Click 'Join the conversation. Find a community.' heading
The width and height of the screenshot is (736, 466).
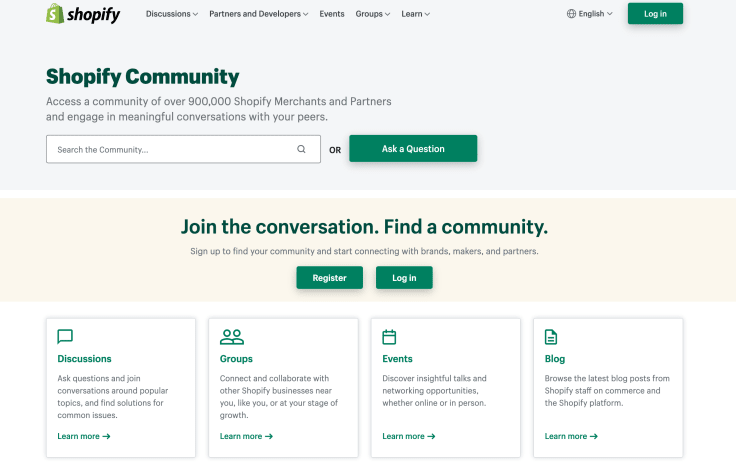[x=364, y=227]
